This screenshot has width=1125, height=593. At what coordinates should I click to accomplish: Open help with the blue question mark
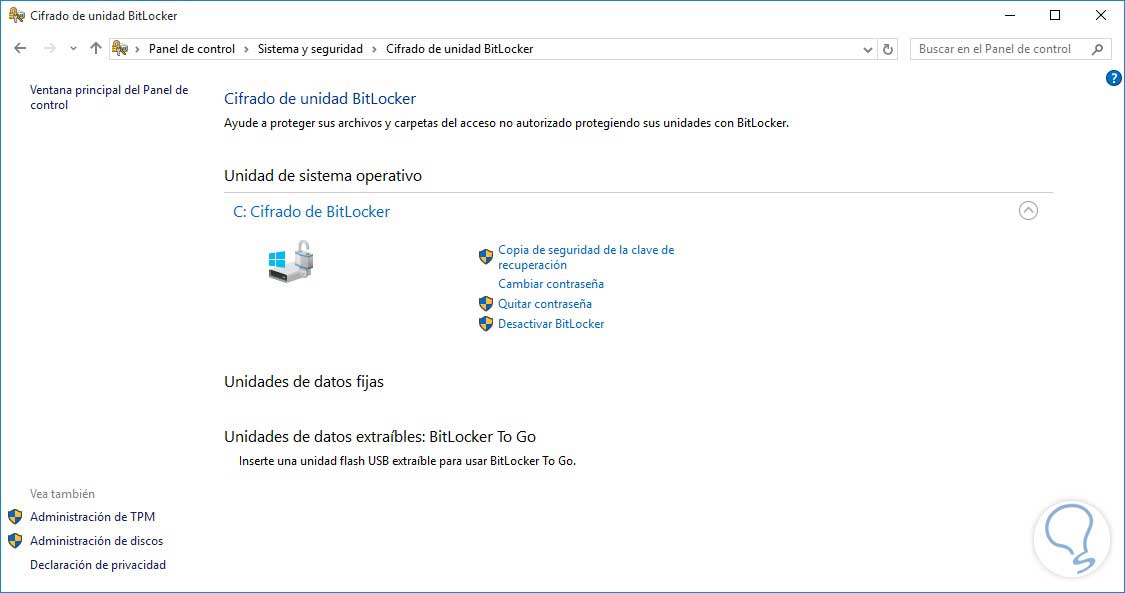click(1114, 78)
